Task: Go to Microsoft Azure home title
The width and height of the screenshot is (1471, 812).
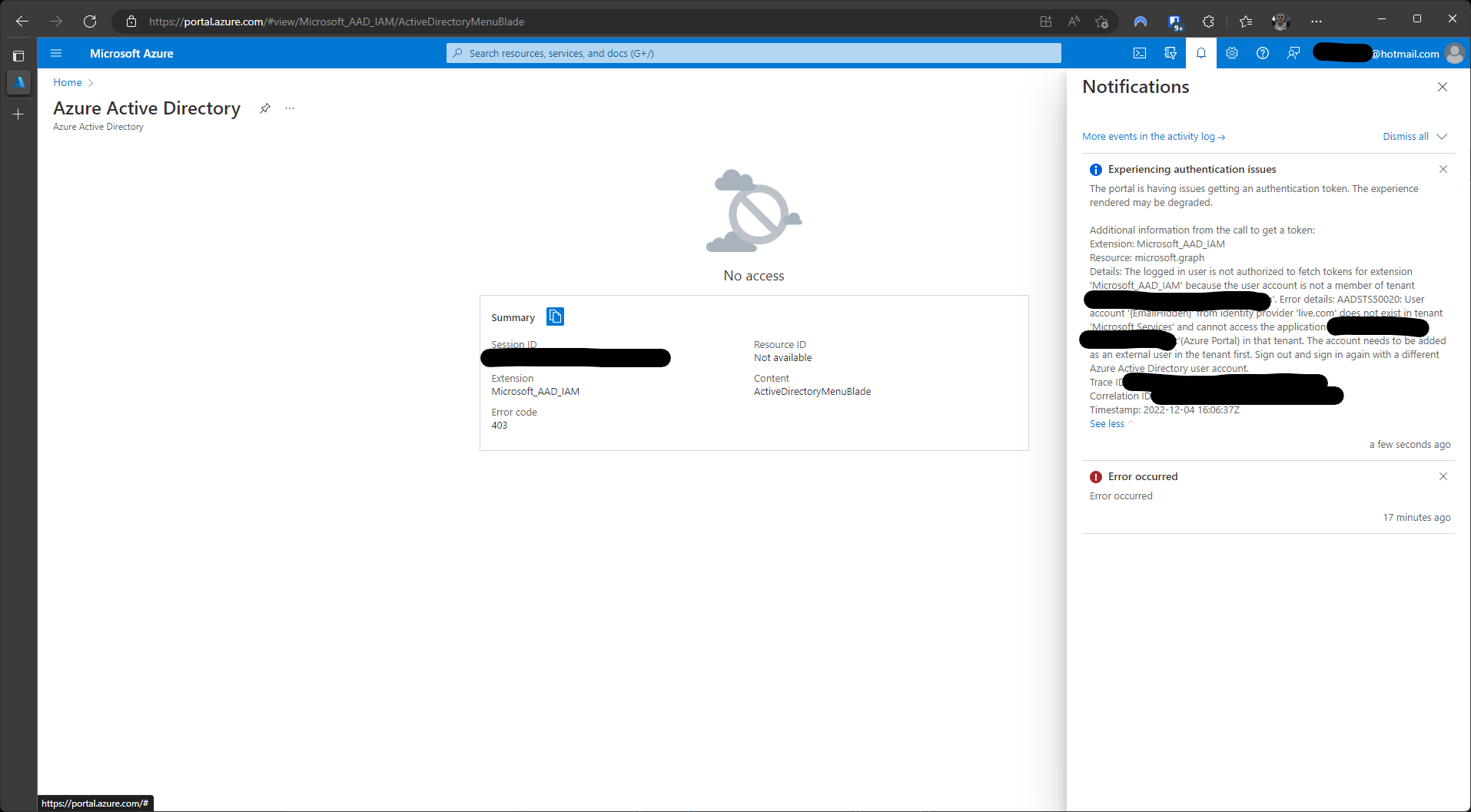Action: click(x=131, y=54)
